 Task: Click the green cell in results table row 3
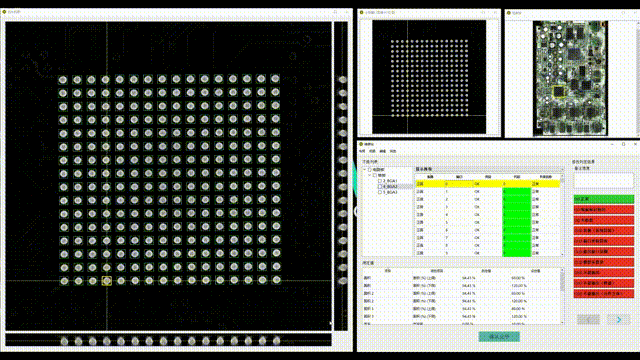pyautogui.click(x=517, y=207)
